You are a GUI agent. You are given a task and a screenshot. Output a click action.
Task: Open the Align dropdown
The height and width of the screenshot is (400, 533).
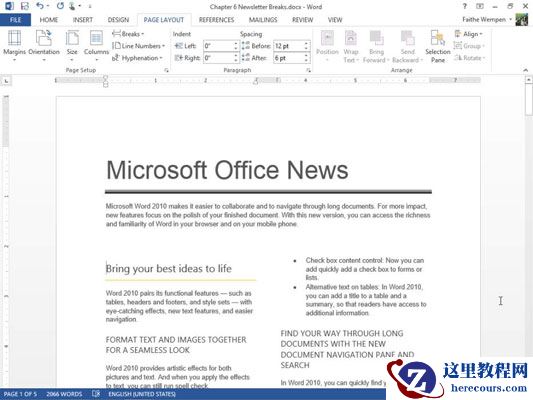coord(469,34)
